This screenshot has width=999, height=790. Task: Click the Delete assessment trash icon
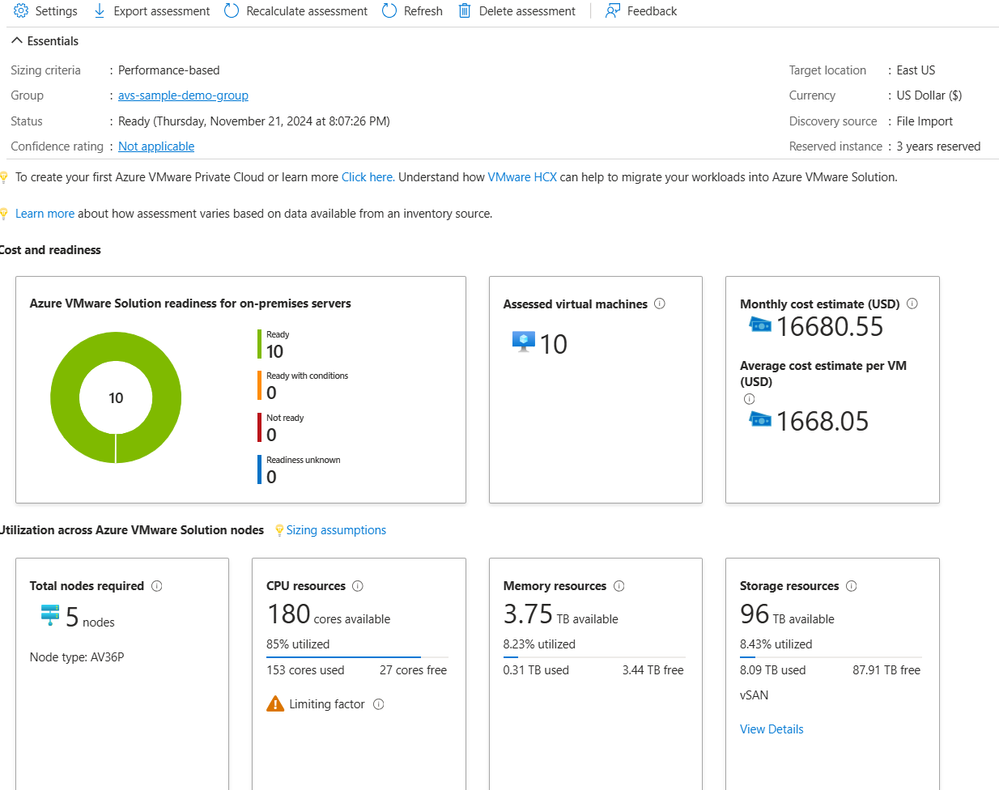click(465, 11)
